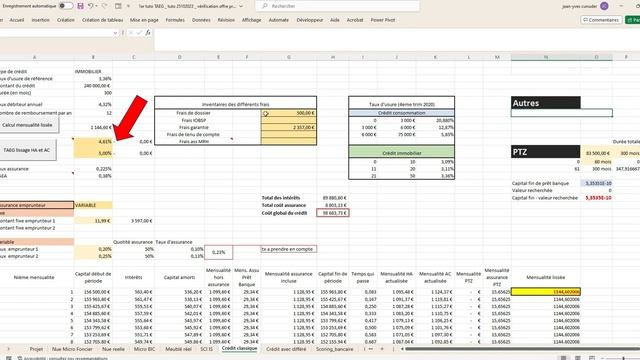
Task: Click the add new sheet plus icon
Action: click(382, 349)
